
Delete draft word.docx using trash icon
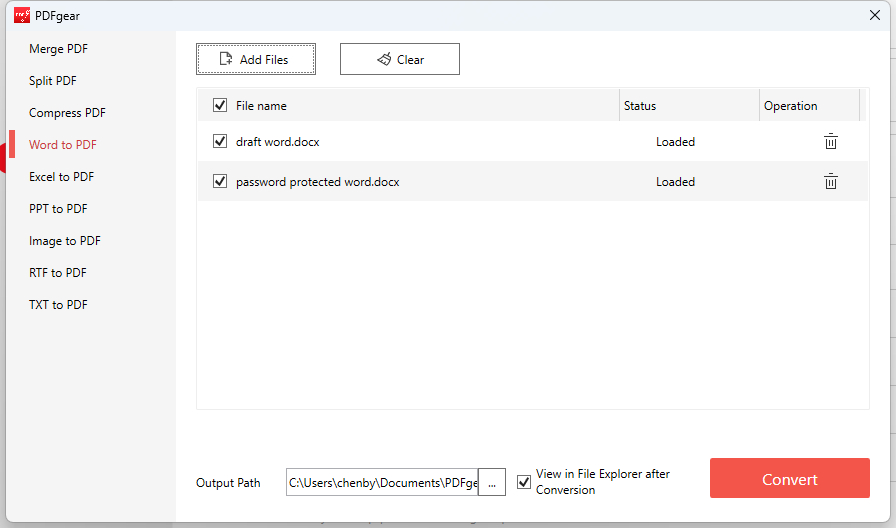[830, 142]
